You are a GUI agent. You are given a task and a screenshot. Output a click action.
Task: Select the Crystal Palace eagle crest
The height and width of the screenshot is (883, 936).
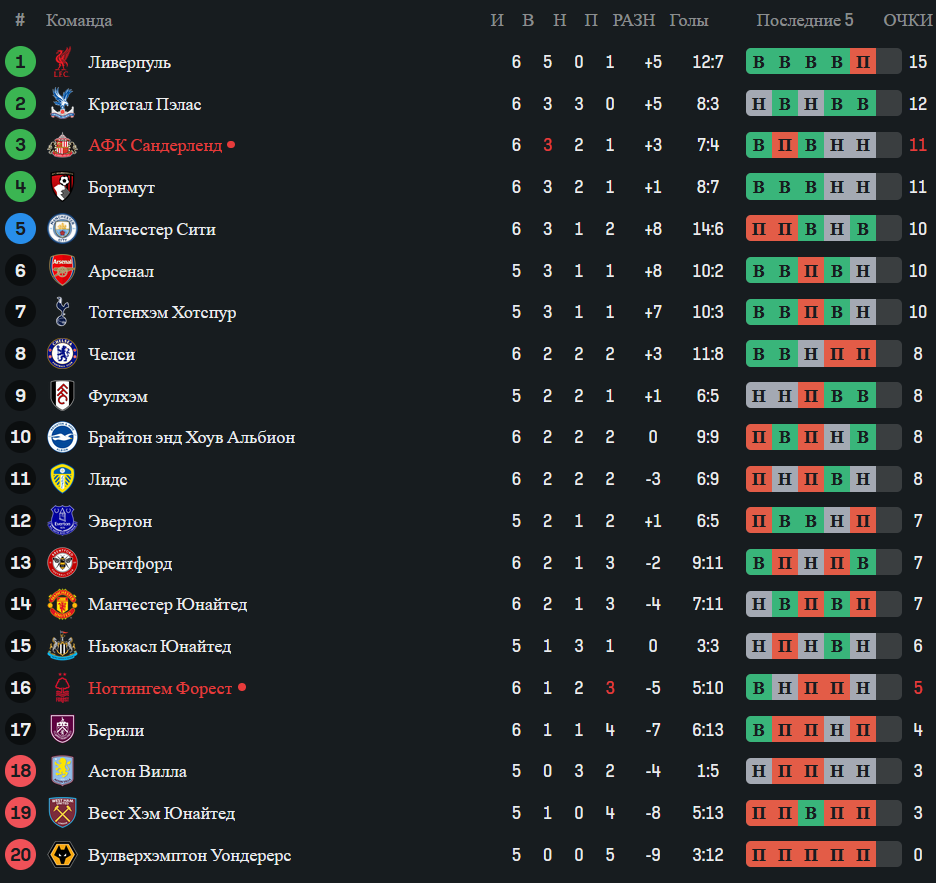click(x=62, y=103)
